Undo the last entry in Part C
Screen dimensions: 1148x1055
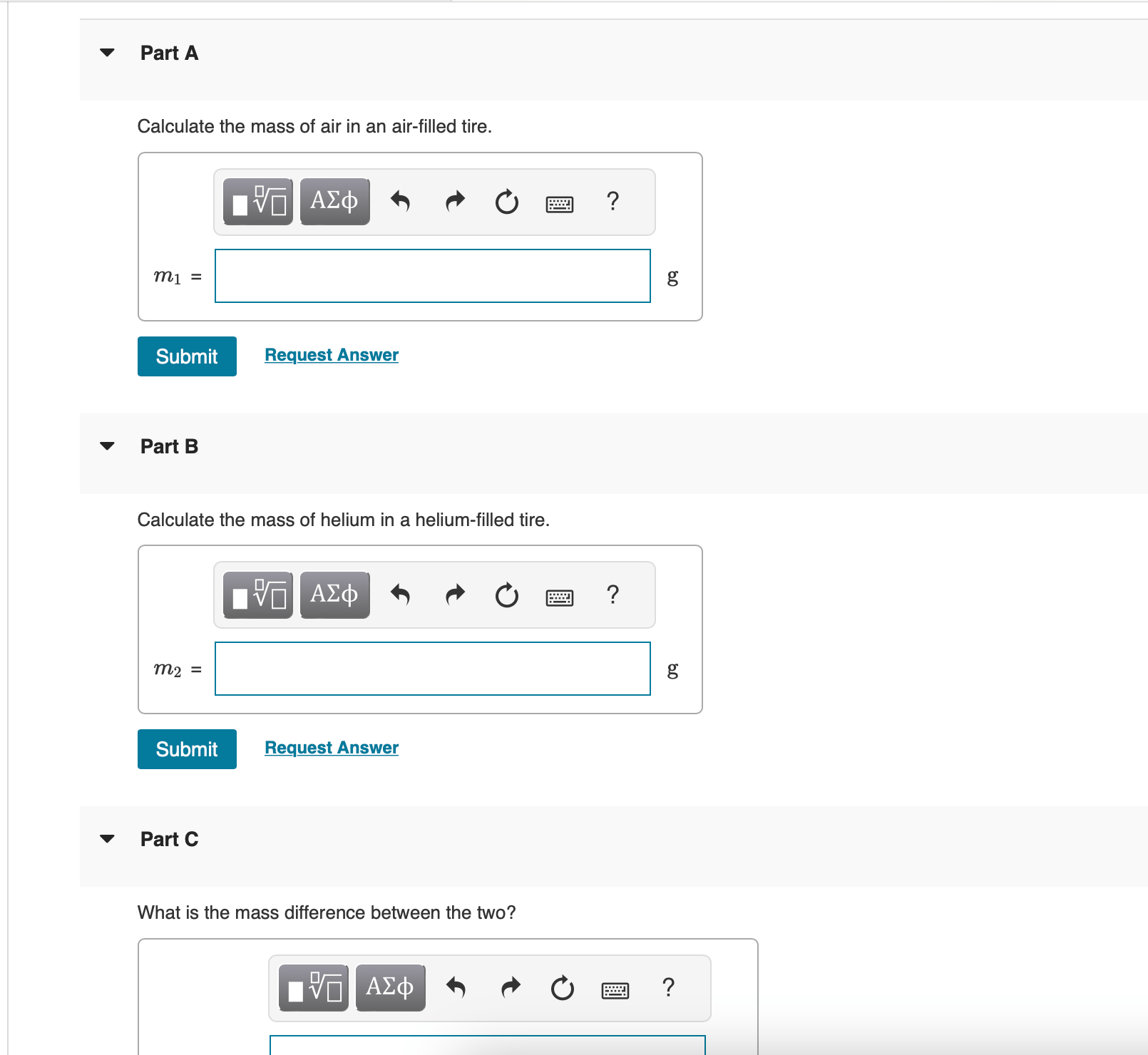tap(456, 988)
